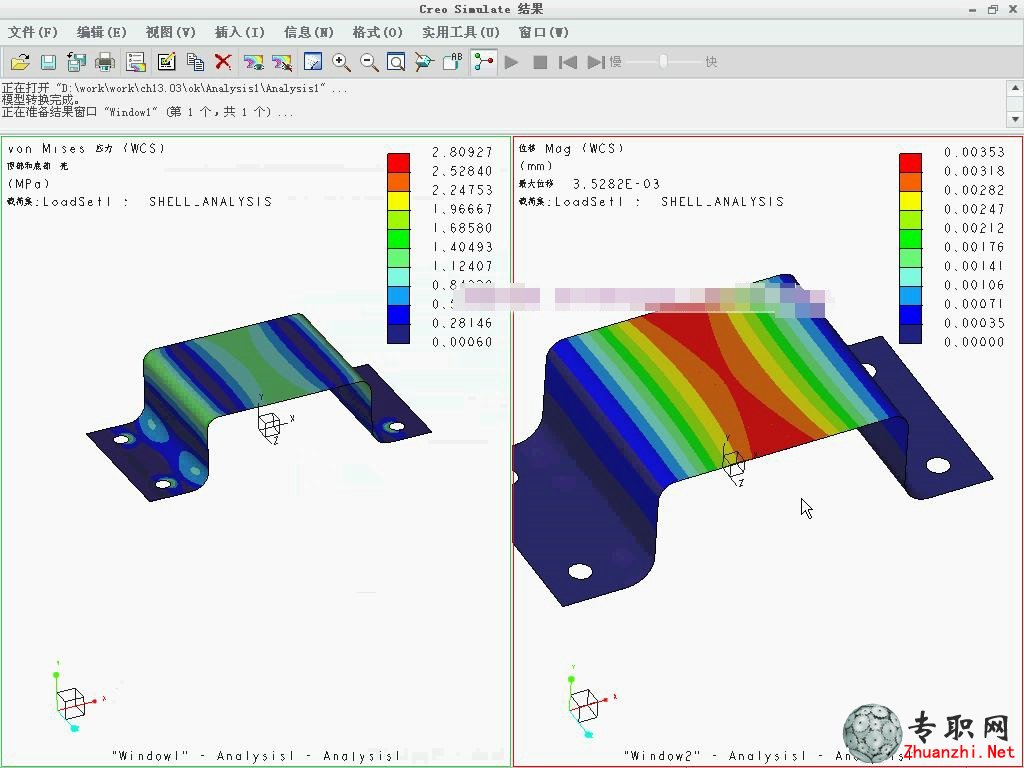This screenshot has height=768, width=1024.
Task: Open the result window definition icon
Action: [x=136, y=62]
